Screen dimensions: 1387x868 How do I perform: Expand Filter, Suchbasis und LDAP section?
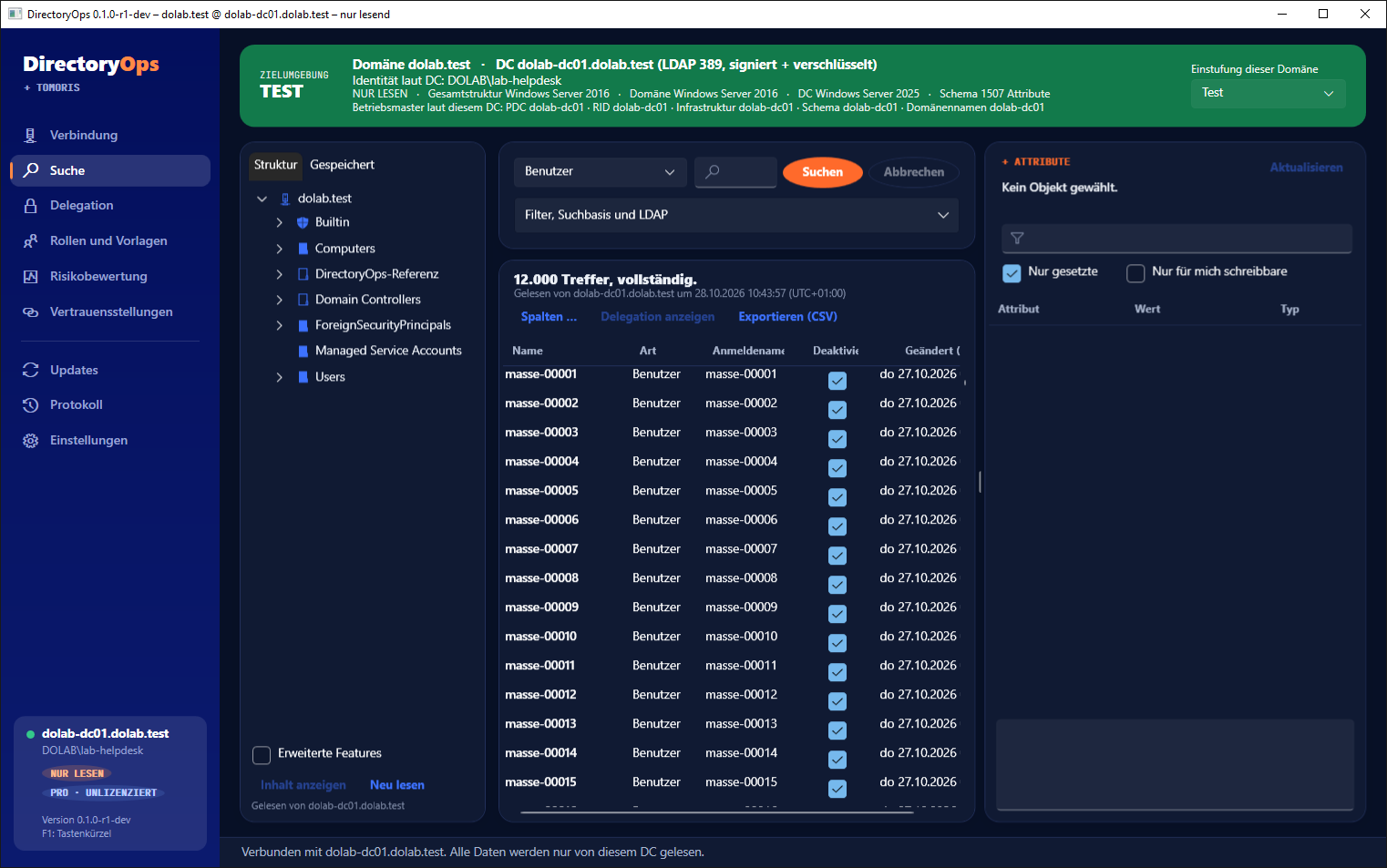click(x=736, y=215)
